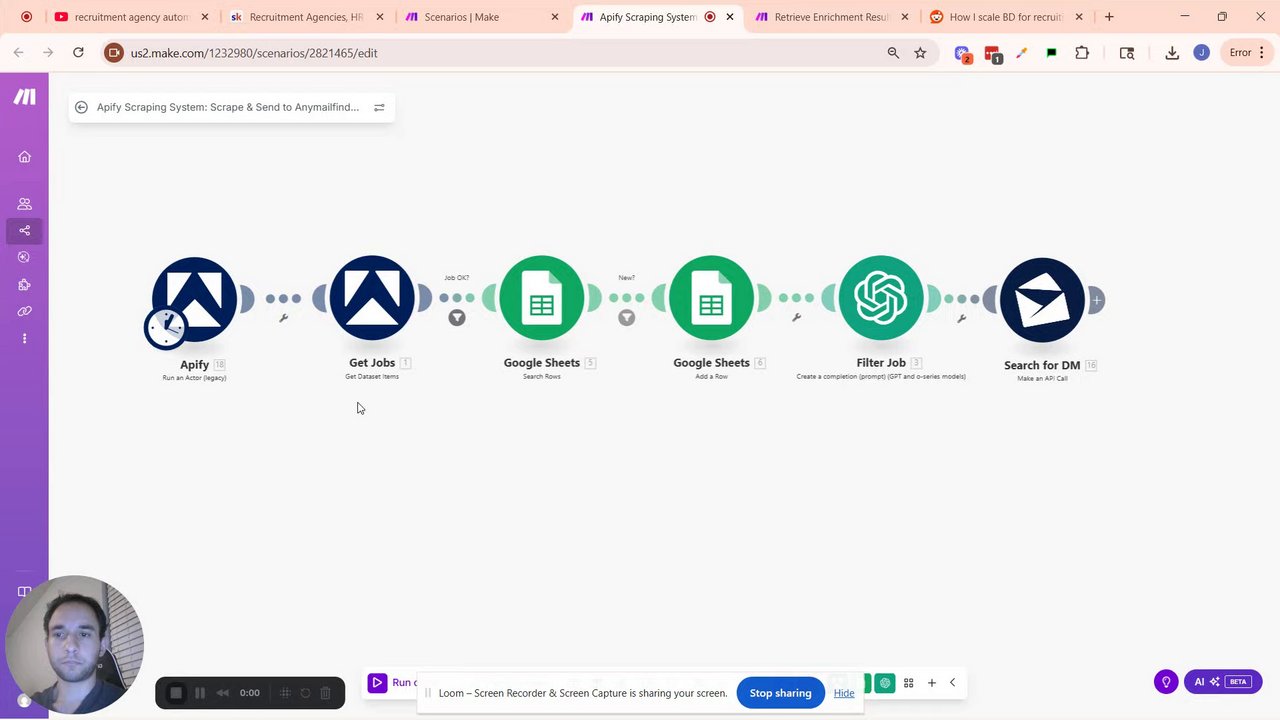This screenshot has width=1280, height=720.
Task: Open the J profile avatar
Action: point(1202,53)
